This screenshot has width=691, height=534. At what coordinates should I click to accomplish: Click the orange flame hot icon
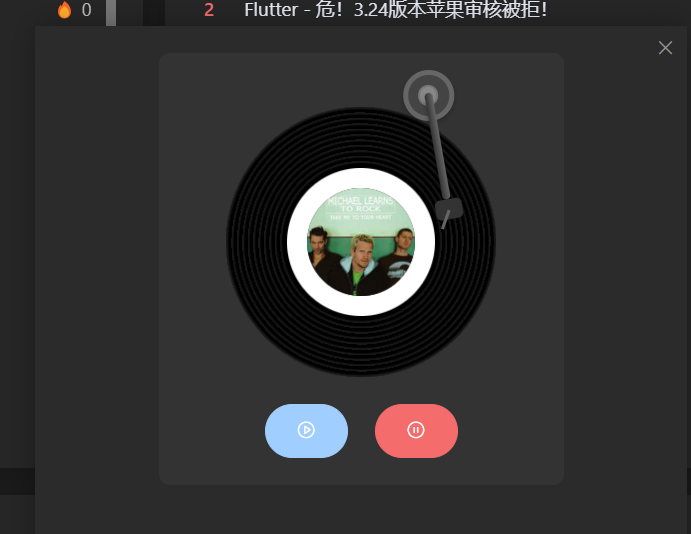[64, 10]
